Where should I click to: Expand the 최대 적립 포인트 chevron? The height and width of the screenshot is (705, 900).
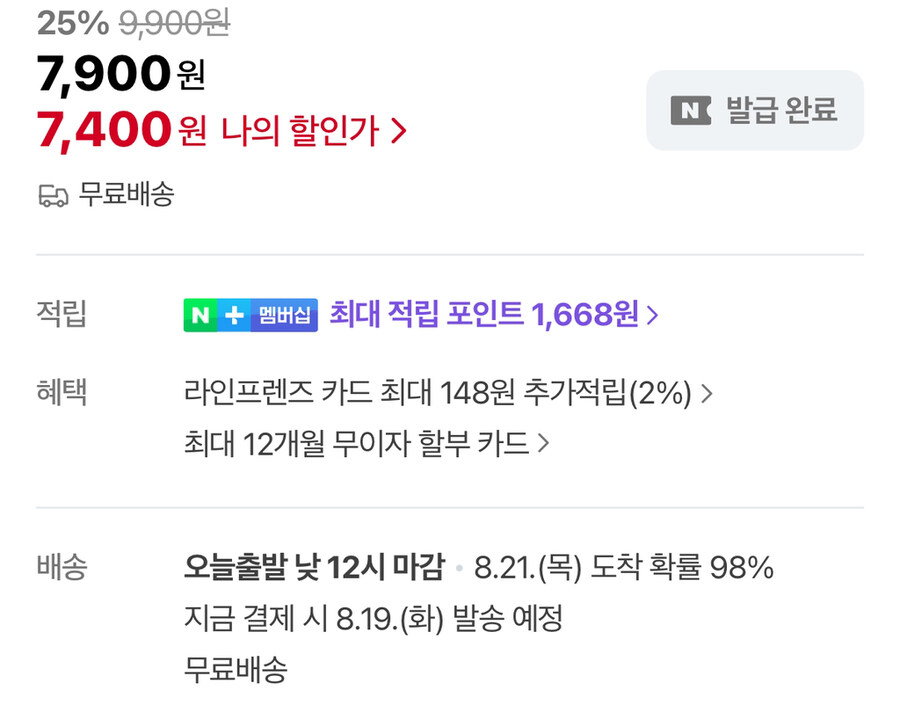tap(655, 315)
